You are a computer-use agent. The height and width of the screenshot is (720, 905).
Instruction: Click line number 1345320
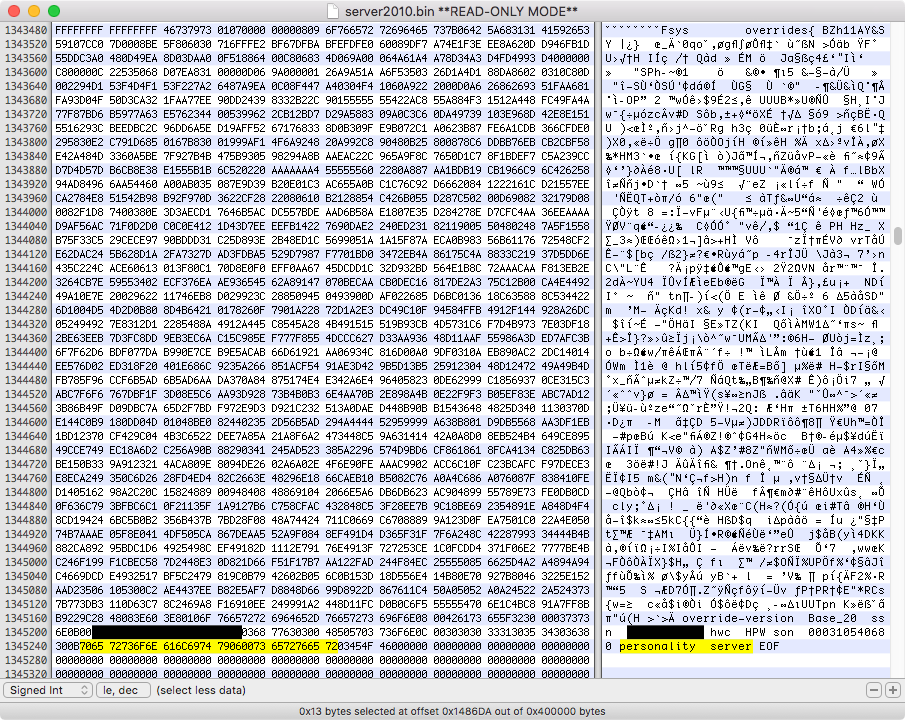26,674
